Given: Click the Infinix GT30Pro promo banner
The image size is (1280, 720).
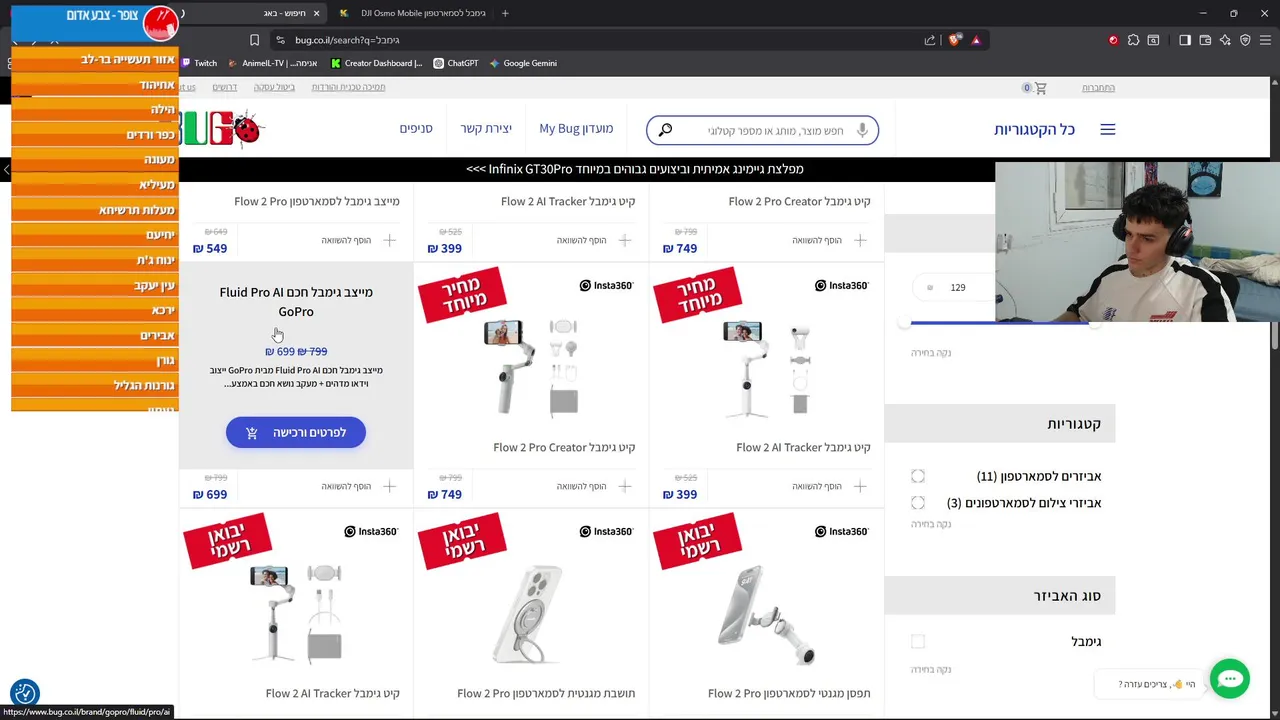Looking at the screenshot, I should [635, 169].
